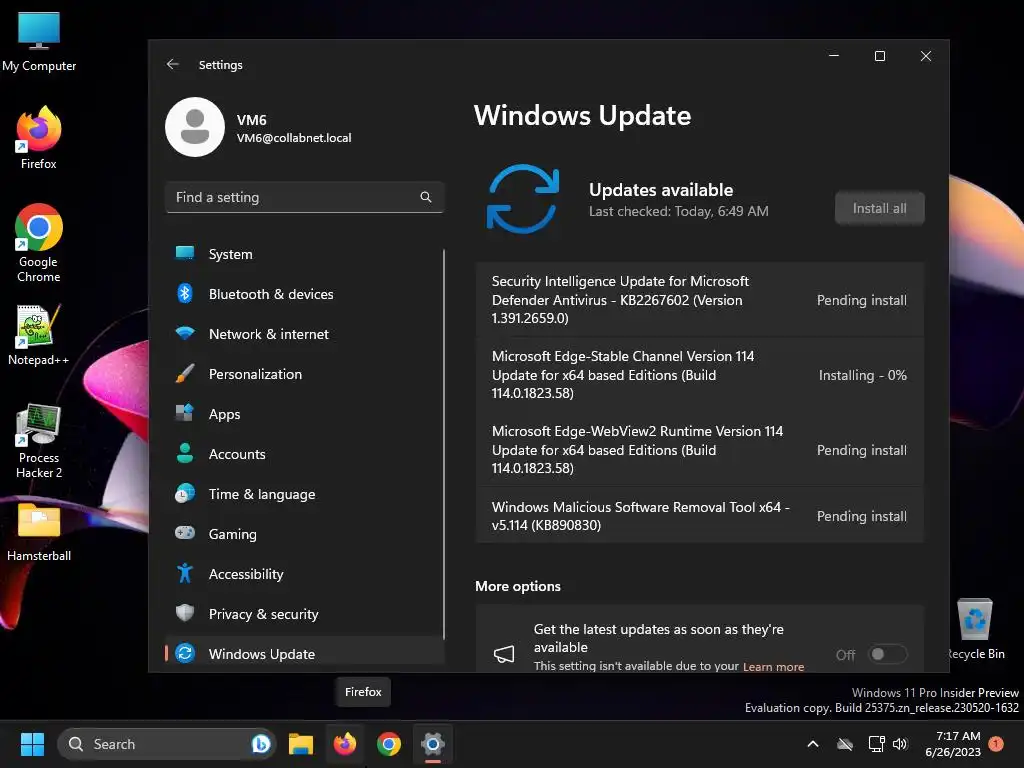This screenshot has height=768, width=1024.
Task: Open File Explorer from the taskbar
Action: pos(301,744)
